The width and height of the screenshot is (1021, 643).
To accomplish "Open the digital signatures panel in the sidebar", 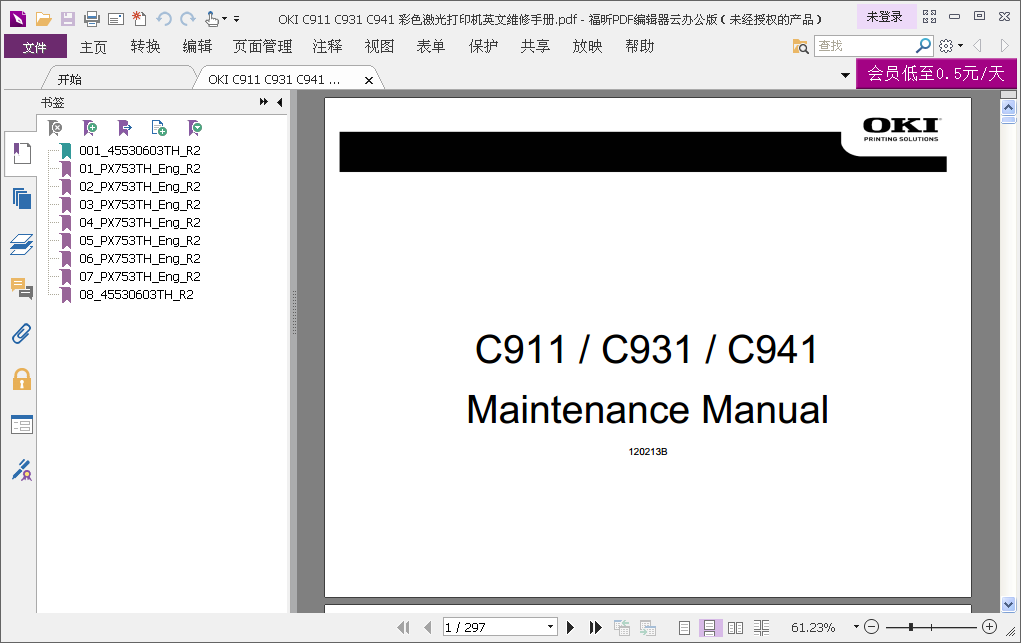I will (x=21, y=470).
